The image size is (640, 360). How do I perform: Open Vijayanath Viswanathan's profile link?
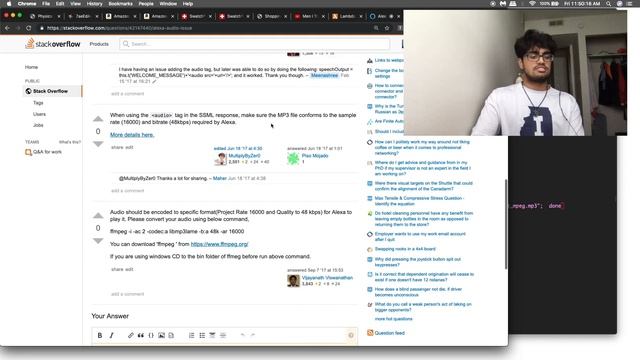point(327,278)
